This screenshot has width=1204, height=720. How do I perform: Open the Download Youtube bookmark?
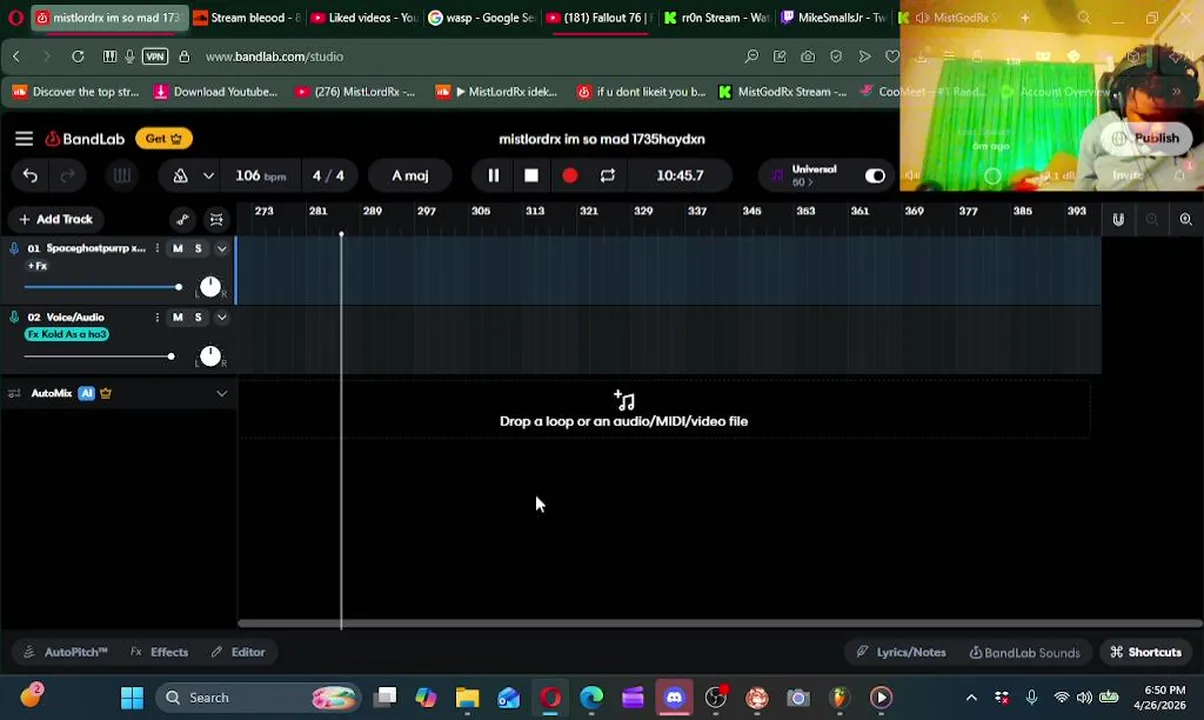tap(216, 92)
